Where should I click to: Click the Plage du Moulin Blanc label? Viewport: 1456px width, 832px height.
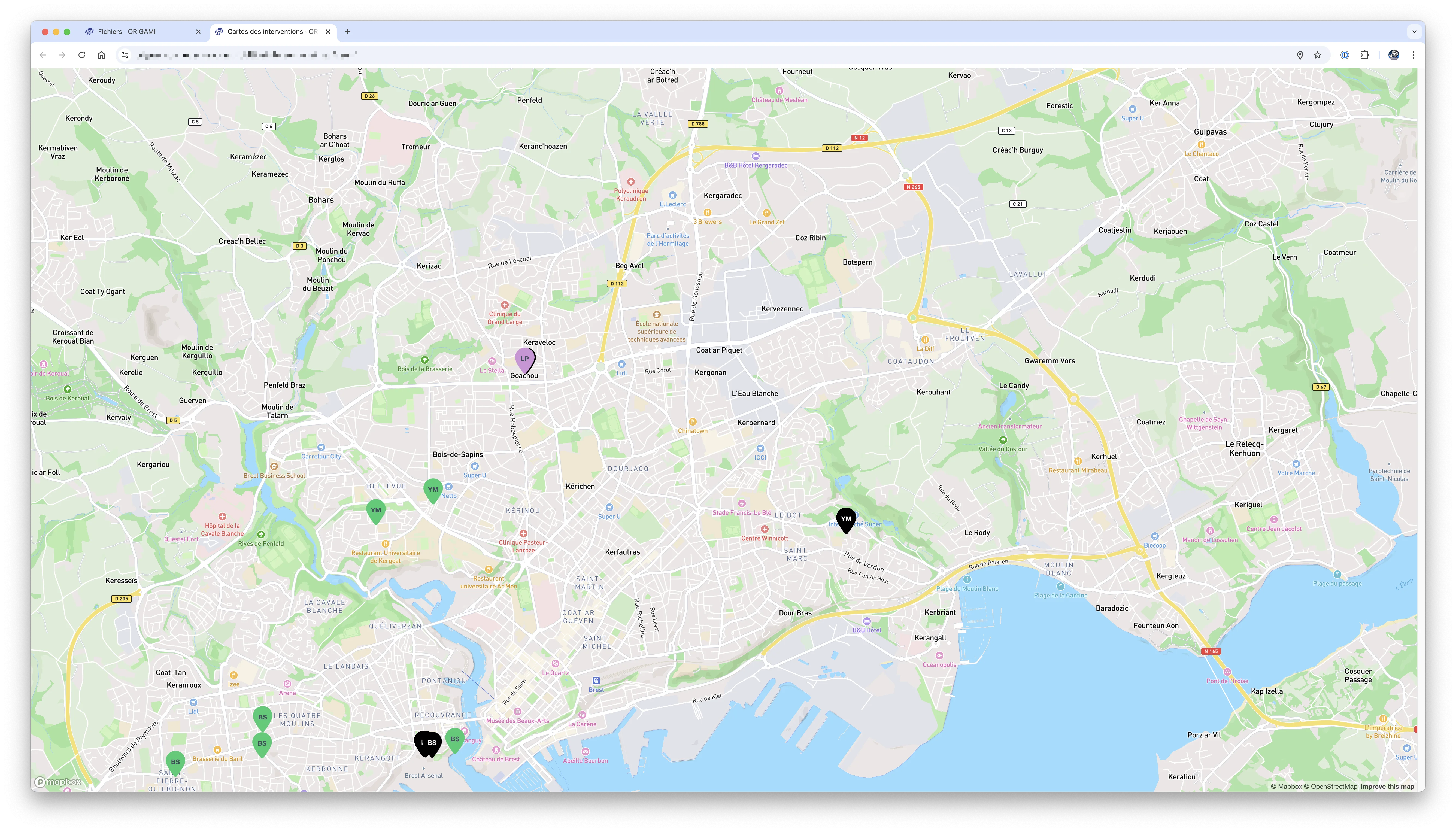[967, 589]
